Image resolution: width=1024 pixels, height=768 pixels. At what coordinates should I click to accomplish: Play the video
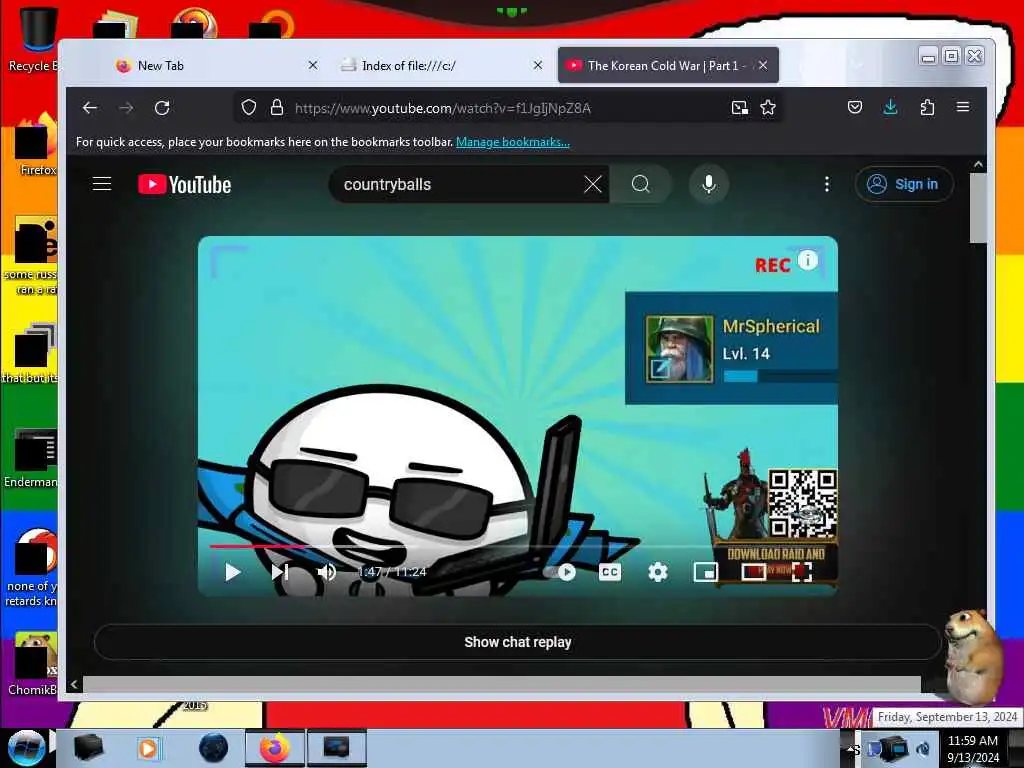tap(232, 572)
